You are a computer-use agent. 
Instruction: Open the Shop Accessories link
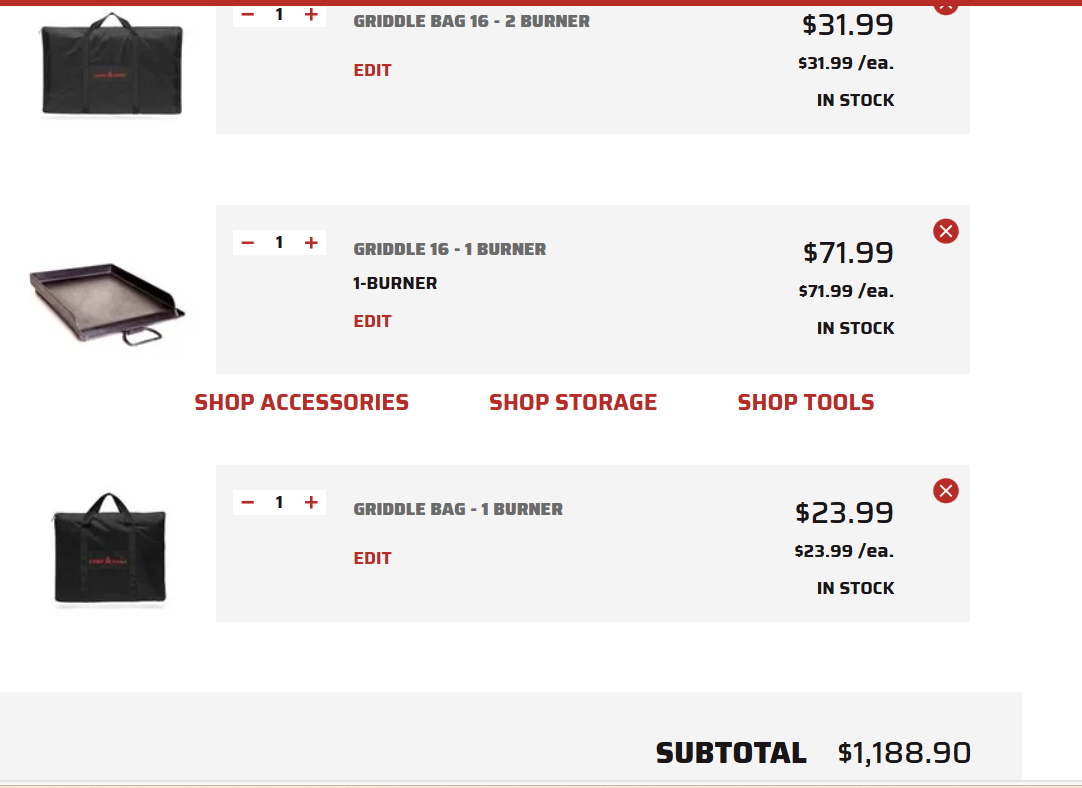(302, 402)
